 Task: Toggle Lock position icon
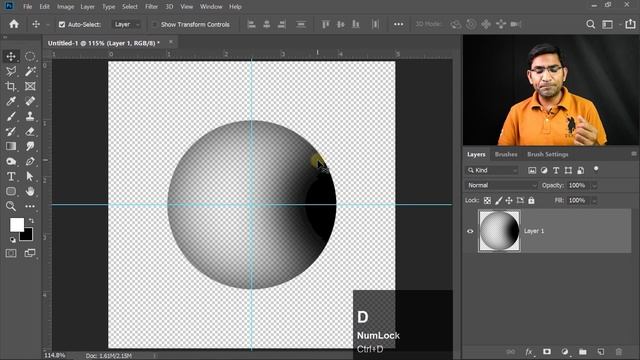pyautogui.click(x=509, y=200)
